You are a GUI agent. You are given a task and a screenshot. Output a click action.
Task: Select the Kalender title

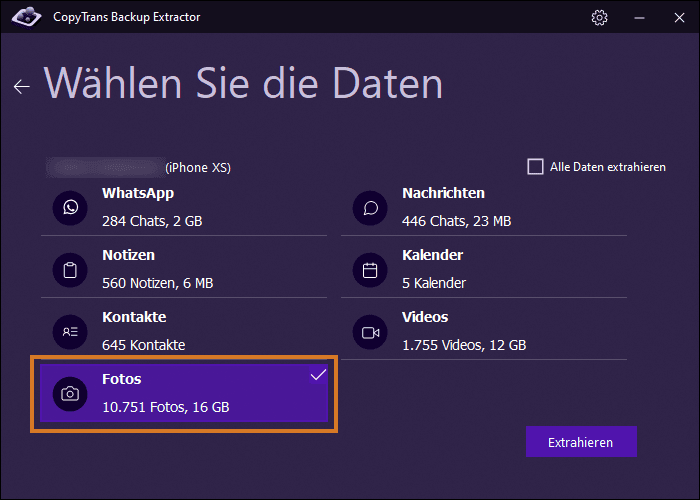pos(433,255)
